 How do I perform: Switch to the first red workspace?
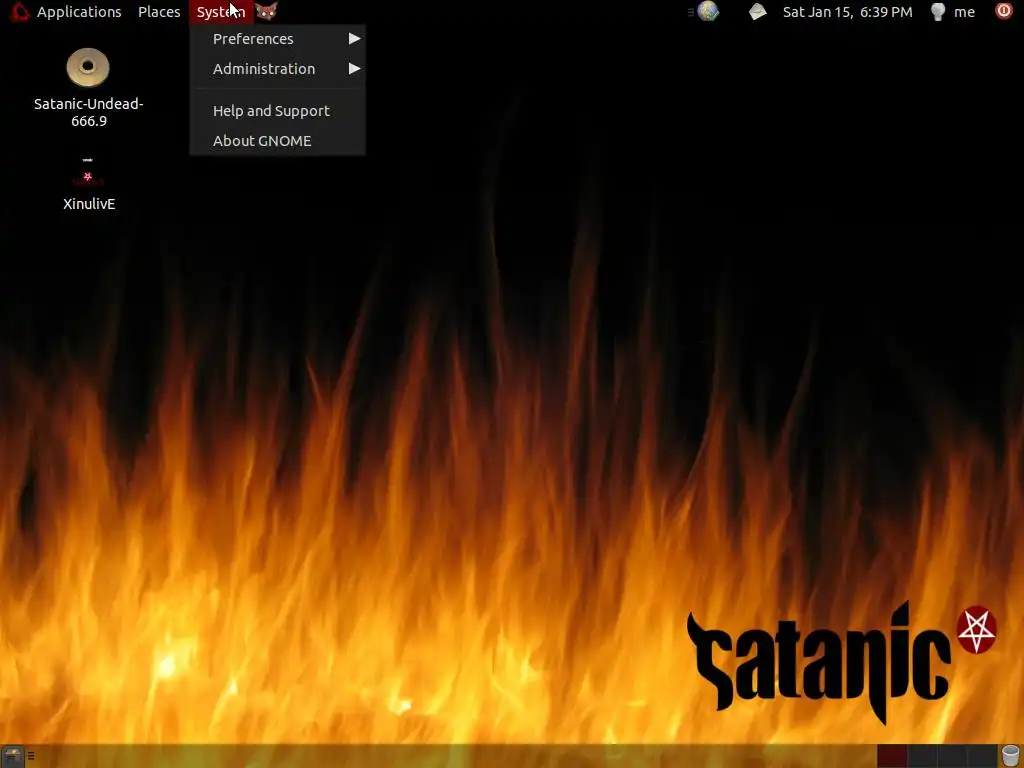point(891,756)
